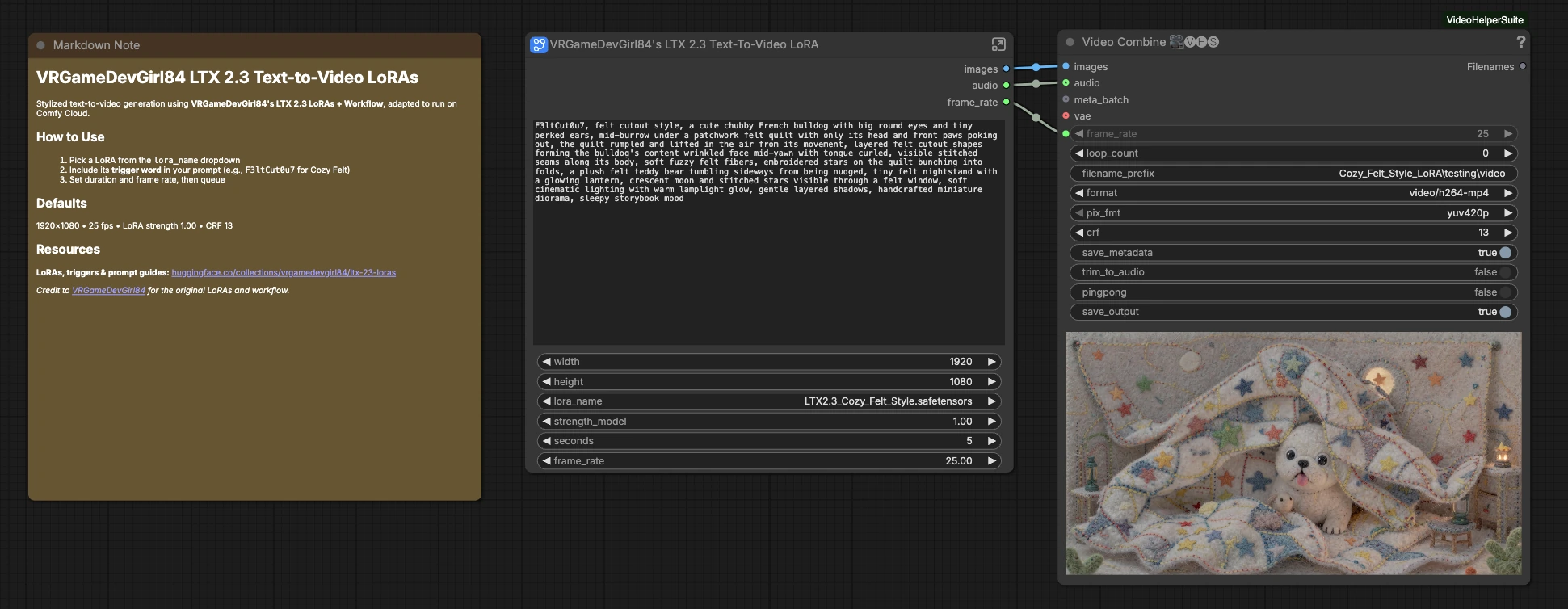Click the Markdown Note title bar
Image resolution: width=1568 pixels, height=609 pixels.
tap(254, 45)
